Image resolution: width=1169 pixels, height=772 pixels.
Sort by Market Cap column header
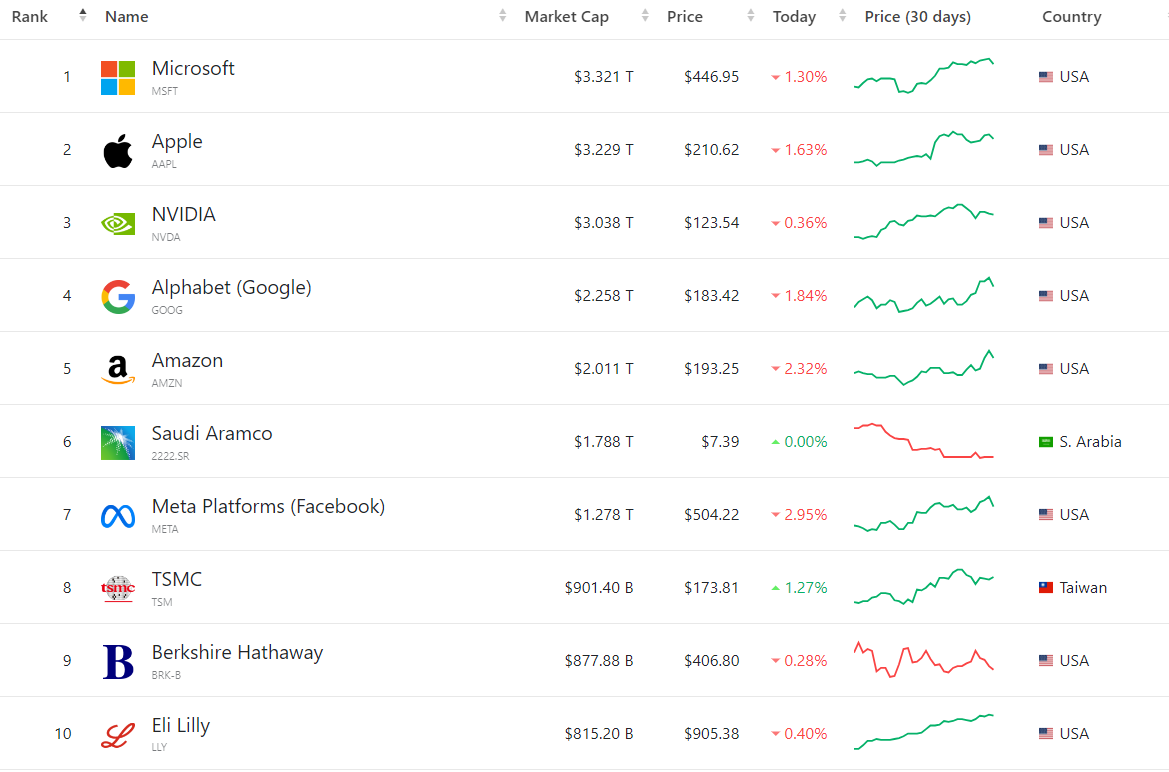click(566, 17)
